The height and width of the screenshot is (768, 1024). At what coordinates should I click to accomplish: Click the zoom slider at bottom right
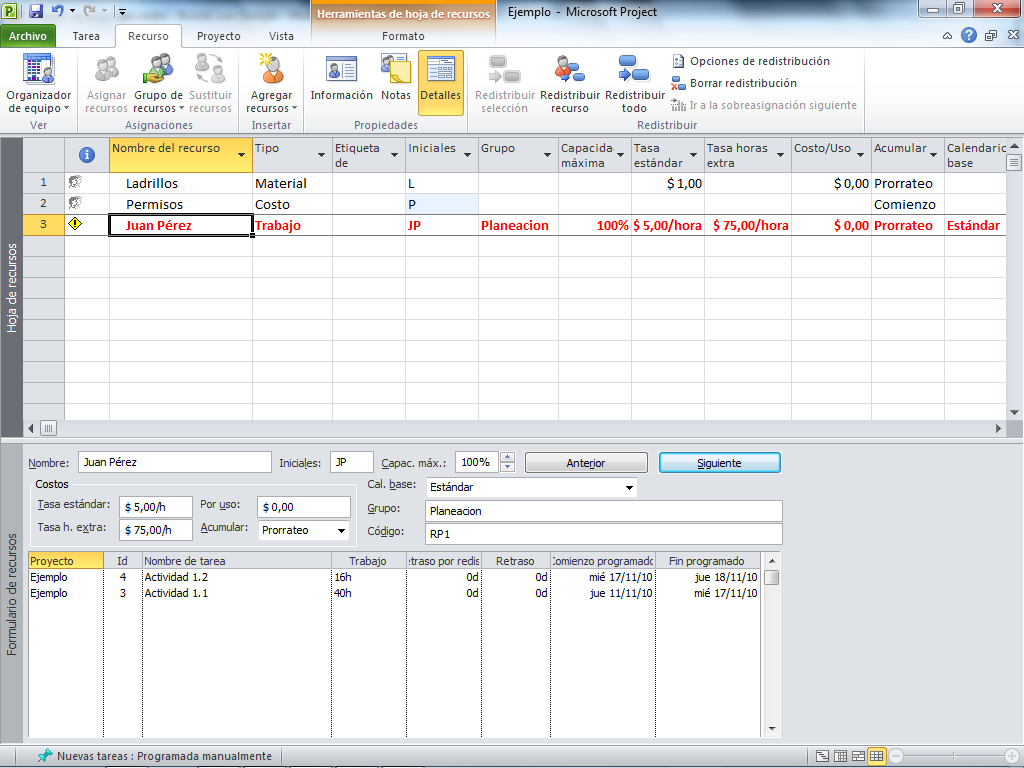point(955,756)
